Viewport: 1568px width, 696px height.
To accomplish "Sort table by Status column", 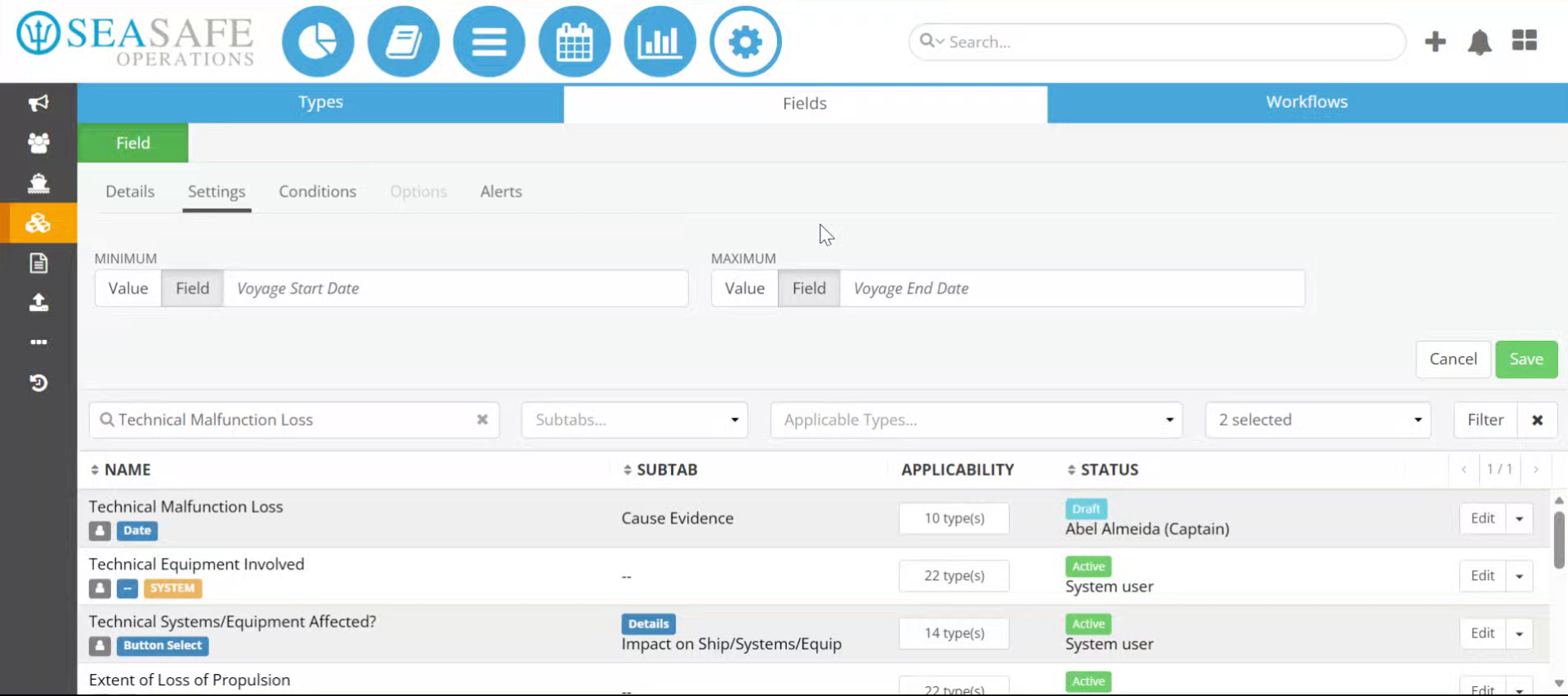I will (1103, 470).
